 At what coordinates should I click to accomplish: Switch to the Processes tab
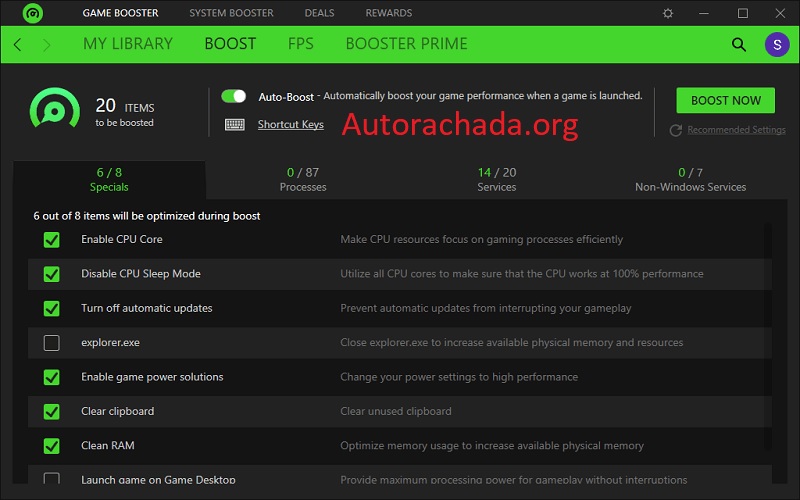click(303, 180)
